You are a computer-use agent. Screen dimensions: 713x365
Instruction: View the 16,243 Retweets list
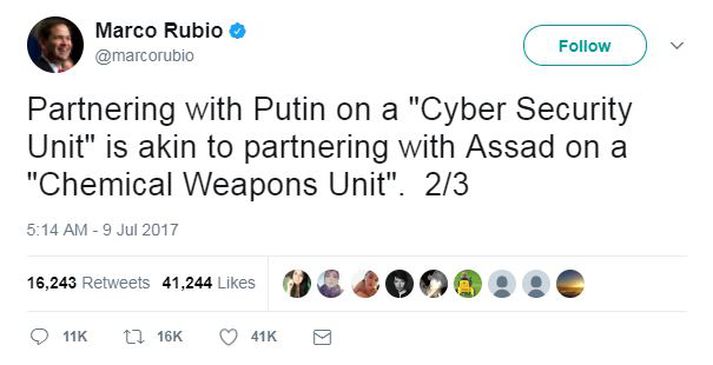[88, 283]
